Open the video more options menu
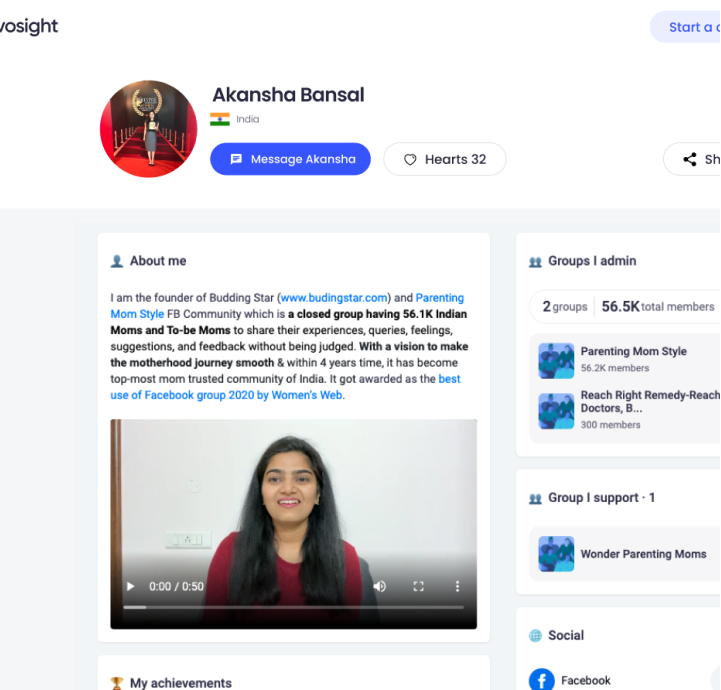Screen dimensions: 721x690 457,586
